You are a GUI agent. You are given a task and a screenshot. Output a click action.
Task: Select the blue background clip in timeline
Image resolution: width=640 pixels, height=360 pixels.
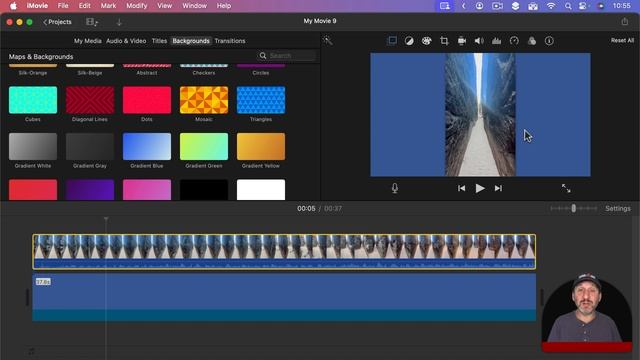[x=284, y=297]
